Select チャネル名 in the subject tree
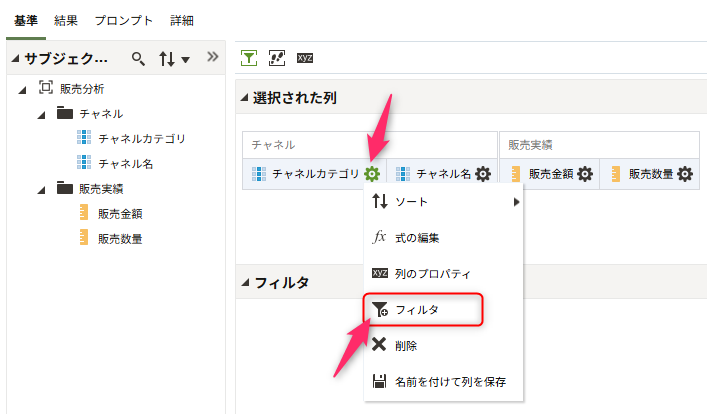Viewport: 707px width, 414px height. (126, 163)
